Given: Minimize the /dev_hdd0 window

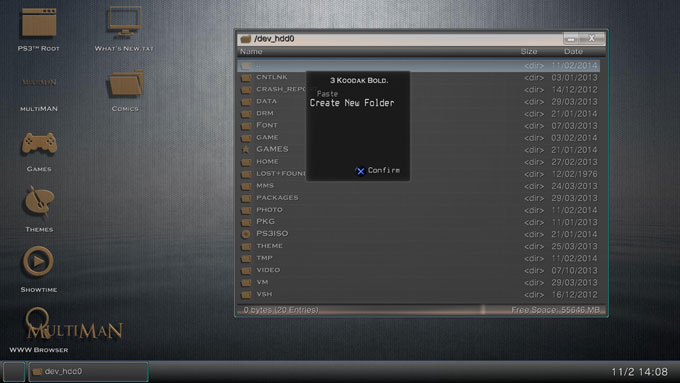Looking at the screenshot, I should click(x=572, y=39).
